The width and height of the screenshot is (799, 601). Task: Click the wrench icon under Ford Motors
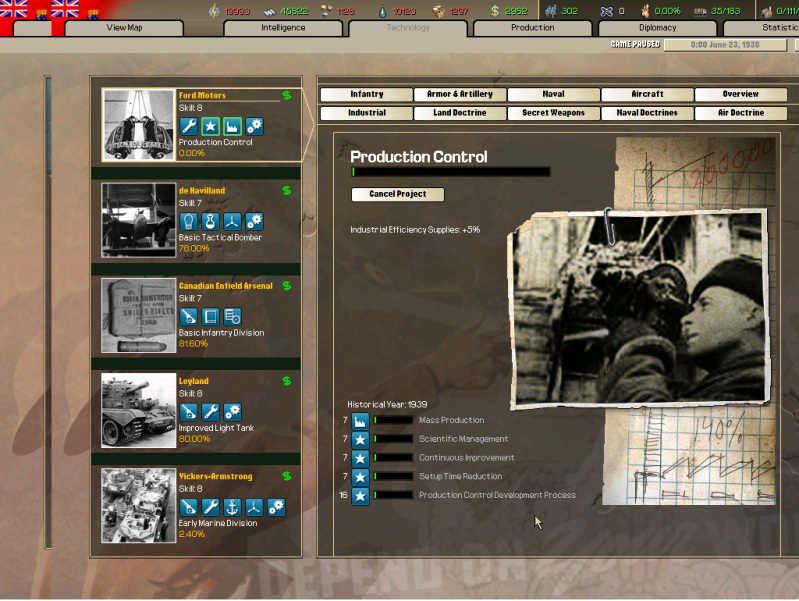[188, 126]
